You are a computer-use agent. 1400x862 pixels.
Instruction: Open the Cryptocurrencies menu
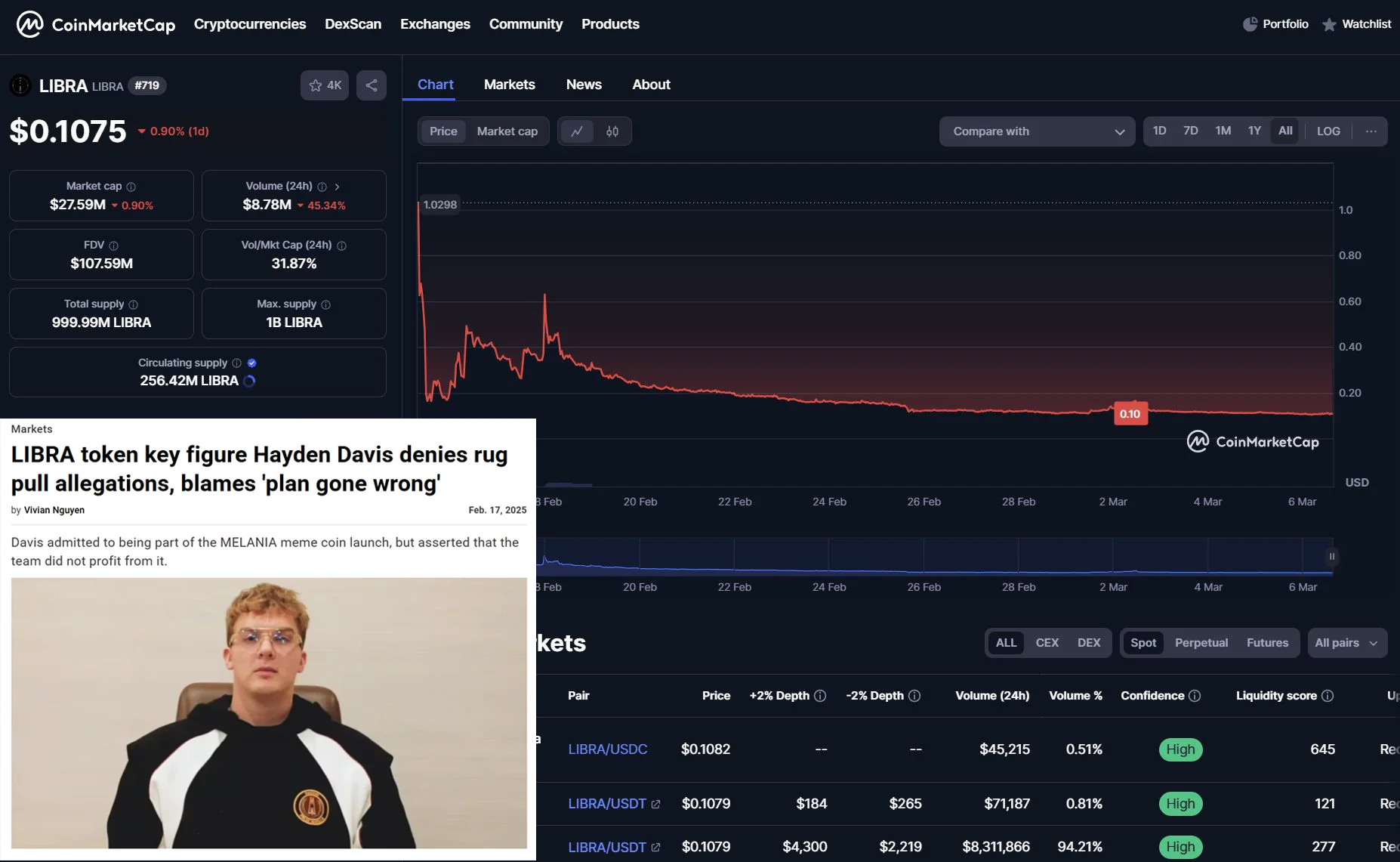tap(249, 23)
